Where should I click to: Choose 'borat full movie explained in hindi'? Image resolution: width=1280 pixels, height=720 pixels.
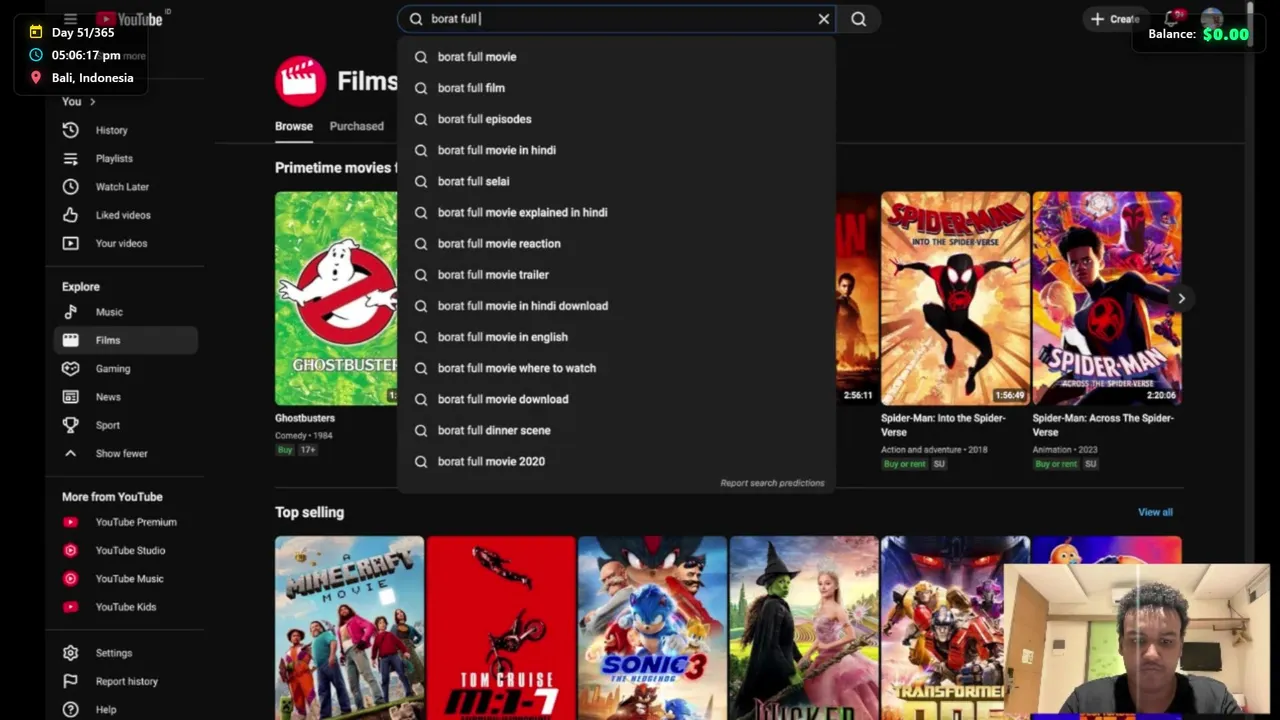[x=616, y=212]
